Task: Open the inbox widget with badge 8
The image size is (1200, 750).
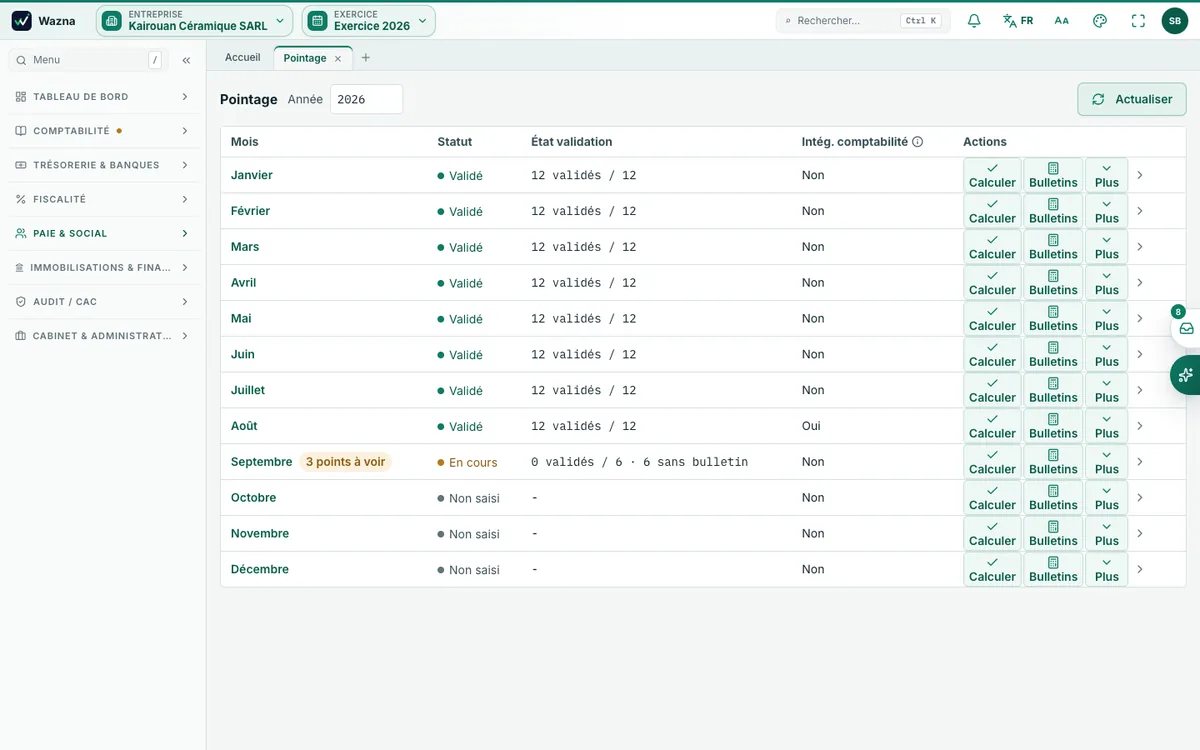Action: pyautogui.click(x=1186, y=327)
